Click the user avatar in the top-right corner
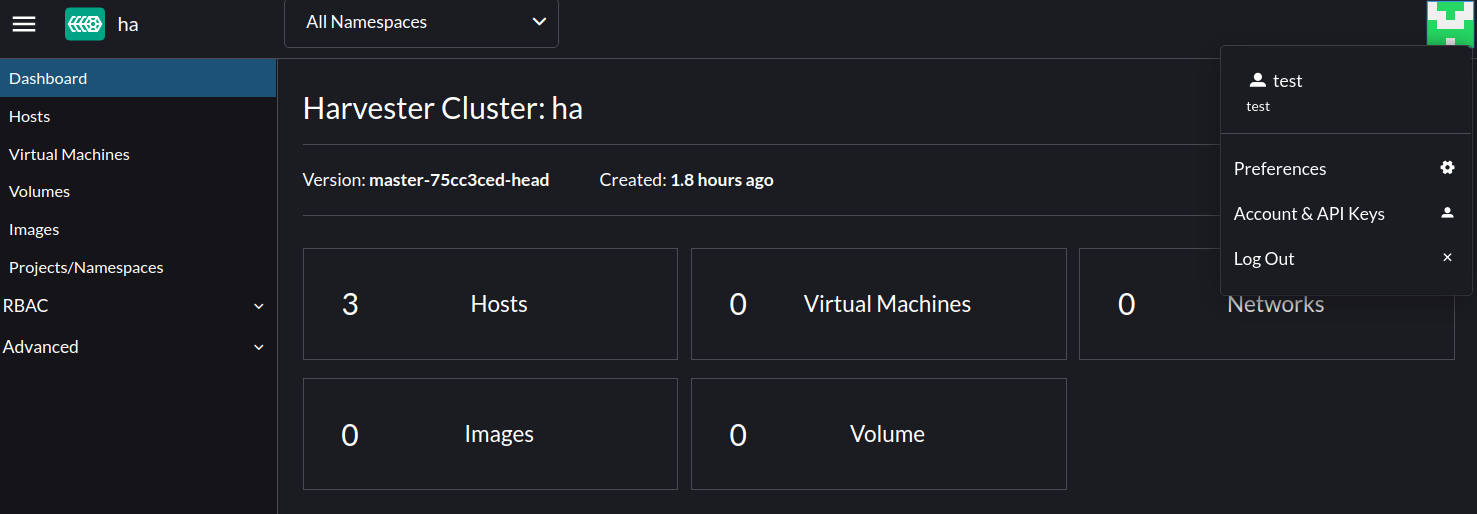Image resolution: width=1477 pixels, height=514 pixels. point(1450,22)
